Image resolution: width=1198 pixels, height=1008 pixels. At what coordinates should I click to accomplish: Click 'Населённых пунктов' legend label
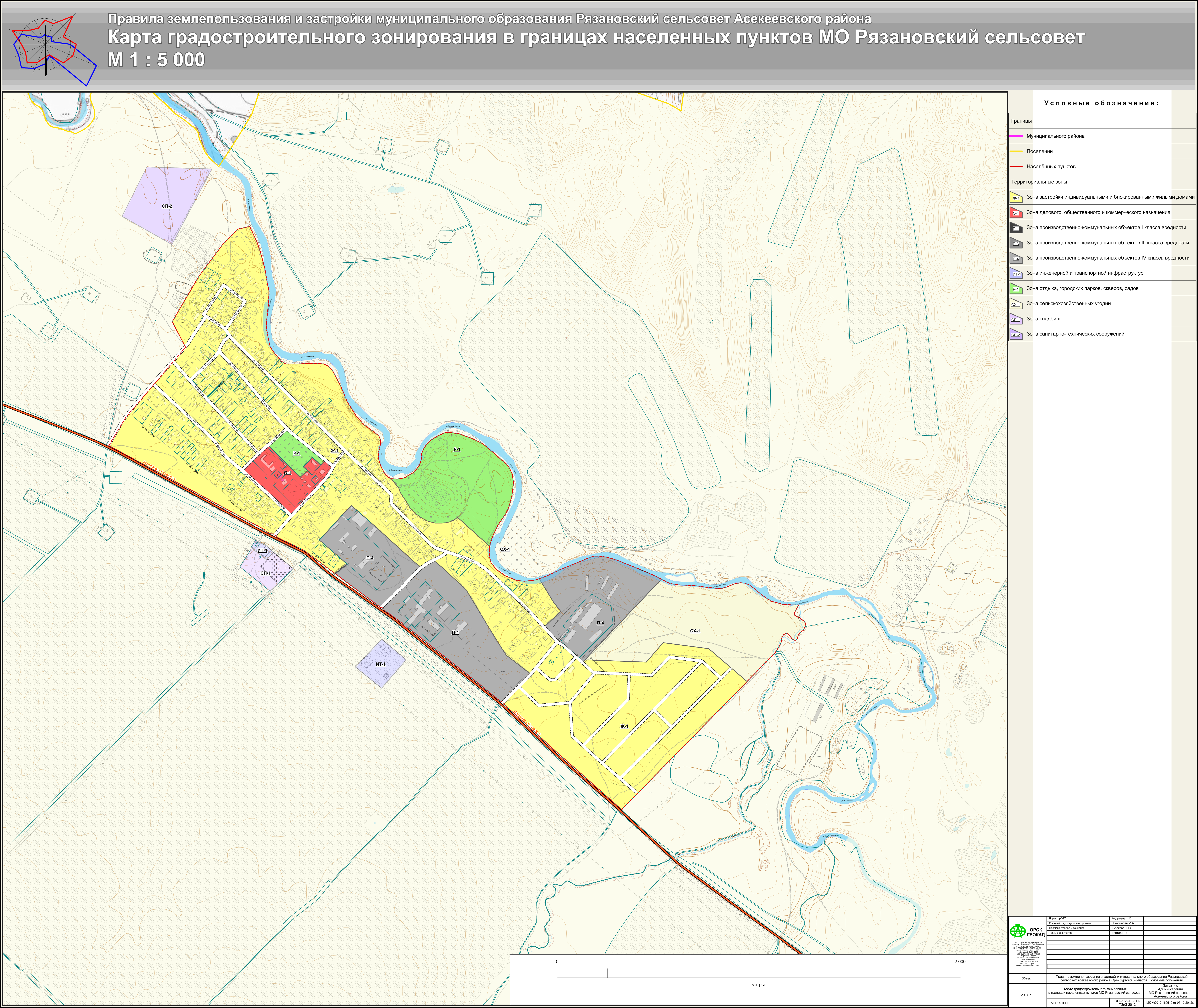click(1051, 167)
